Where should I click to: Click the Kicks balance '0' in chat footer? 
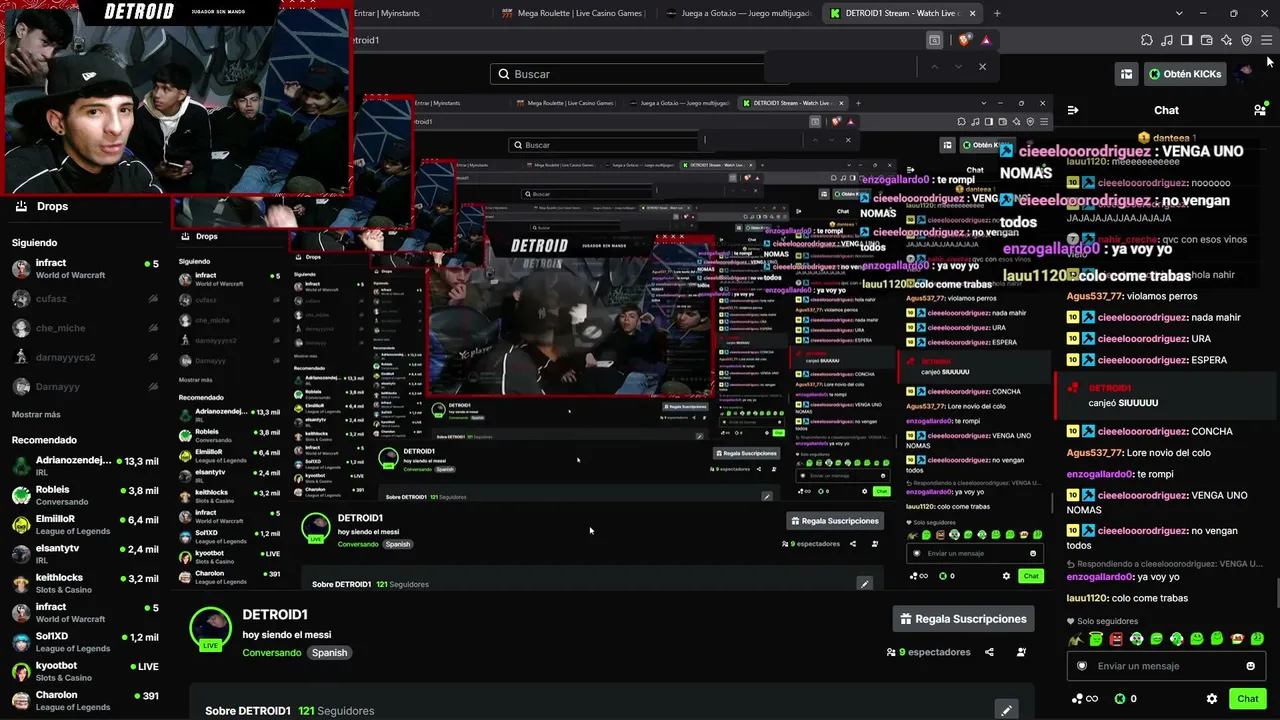click(1126, 699)
